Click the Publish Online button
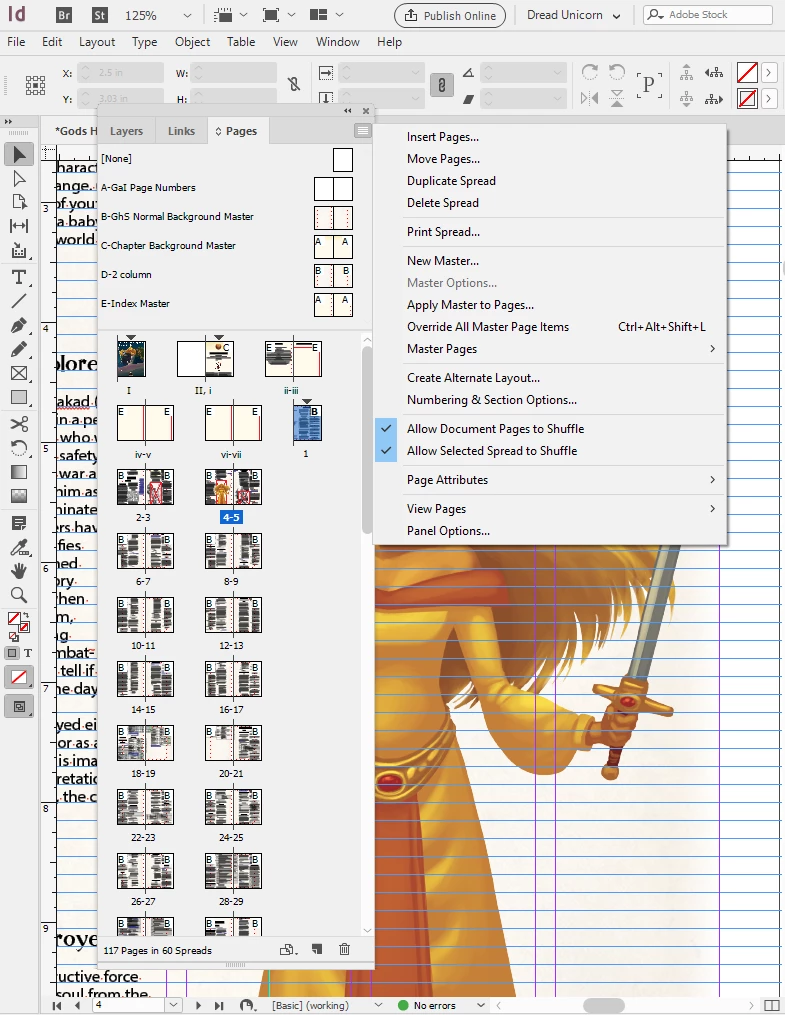Image resolution: width=785 pixels, height=1015 pixels. point(450,16)
